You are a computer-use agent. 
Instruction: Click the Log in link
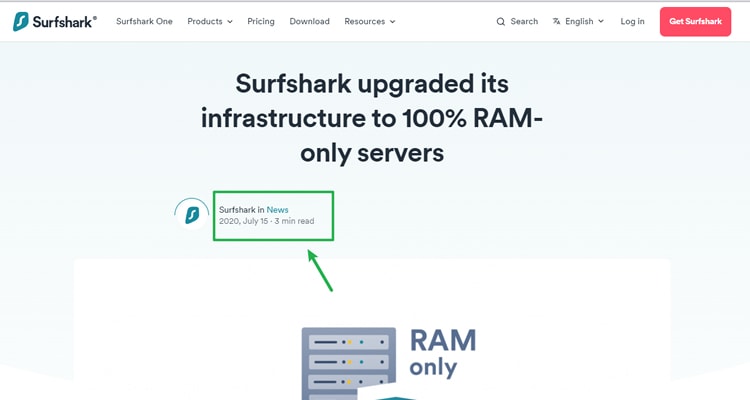pos(632,22)
